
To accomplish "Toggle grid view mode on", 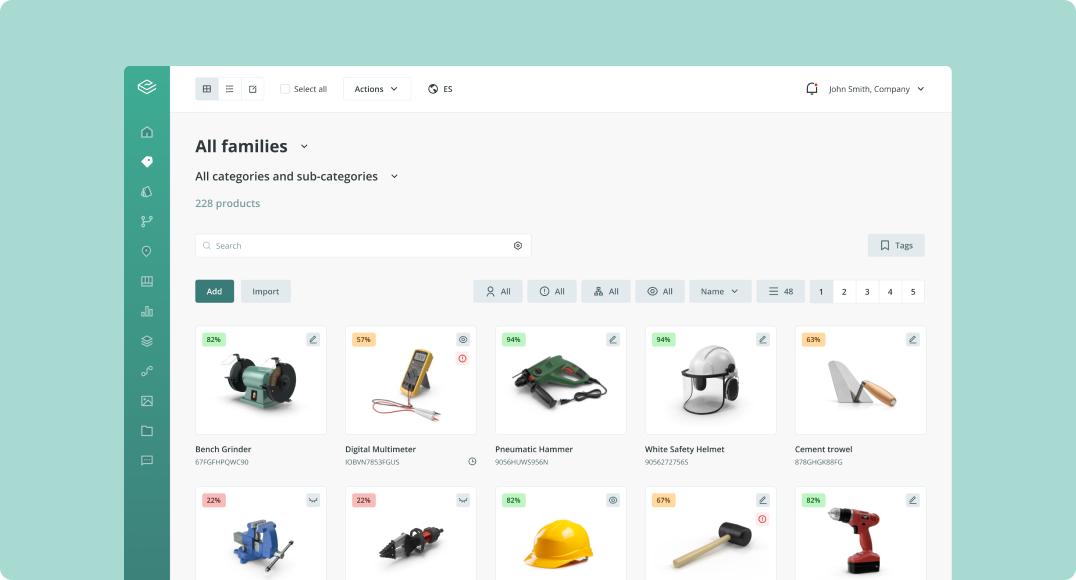I will (206, 88).
